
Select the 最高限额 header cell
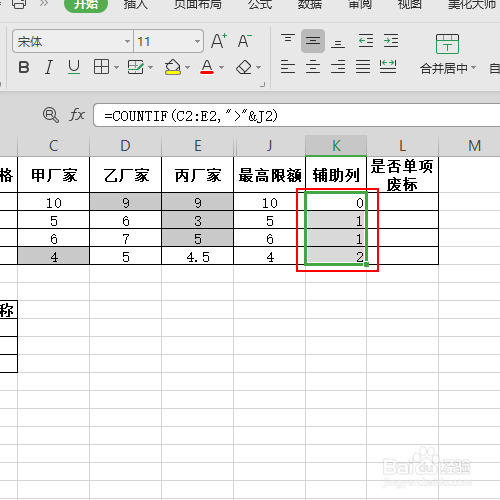[x=270, y=175]
